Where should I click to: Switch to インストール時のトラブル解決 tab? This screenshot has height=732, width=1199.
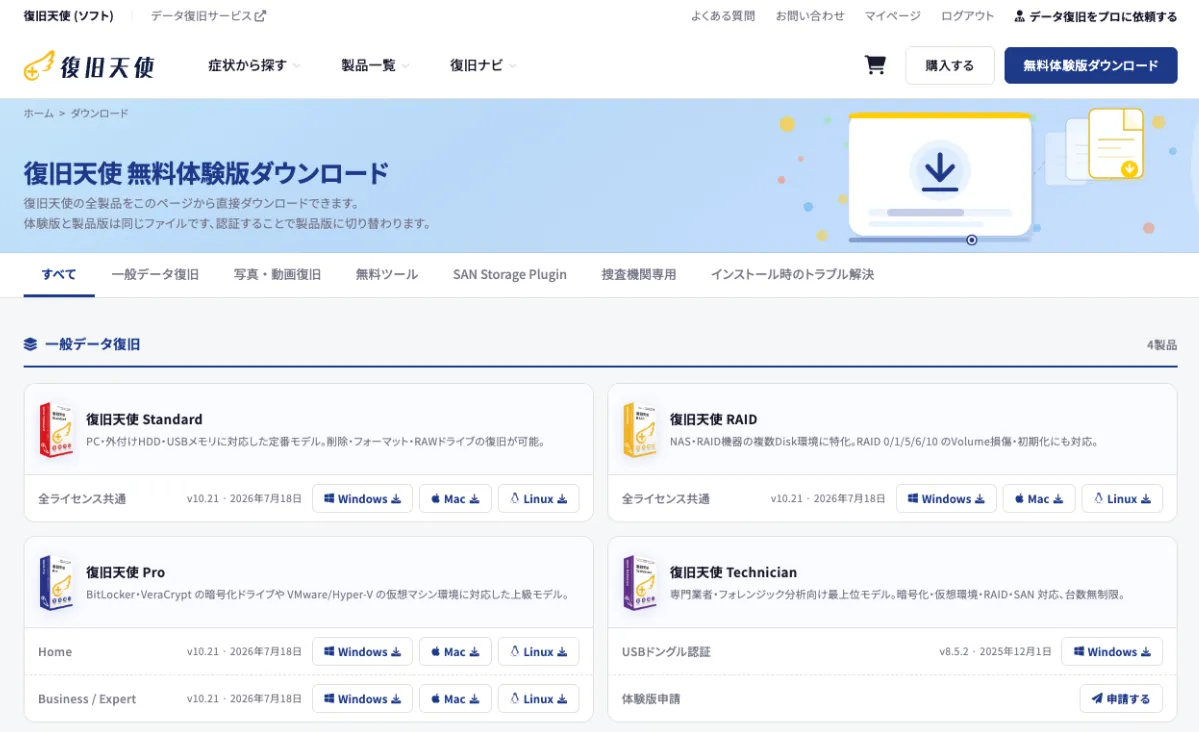click(792, 275)
